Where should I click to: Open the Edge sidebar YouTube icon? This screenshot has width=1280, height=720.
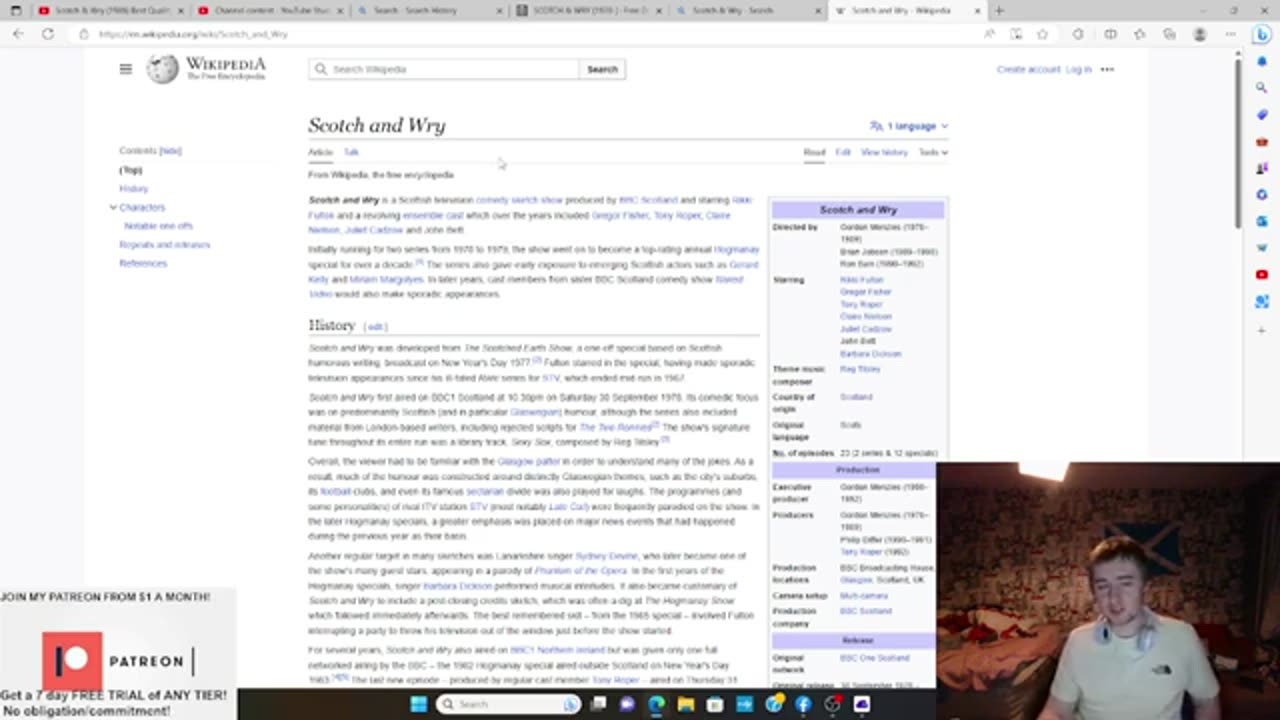(1262, 275)
